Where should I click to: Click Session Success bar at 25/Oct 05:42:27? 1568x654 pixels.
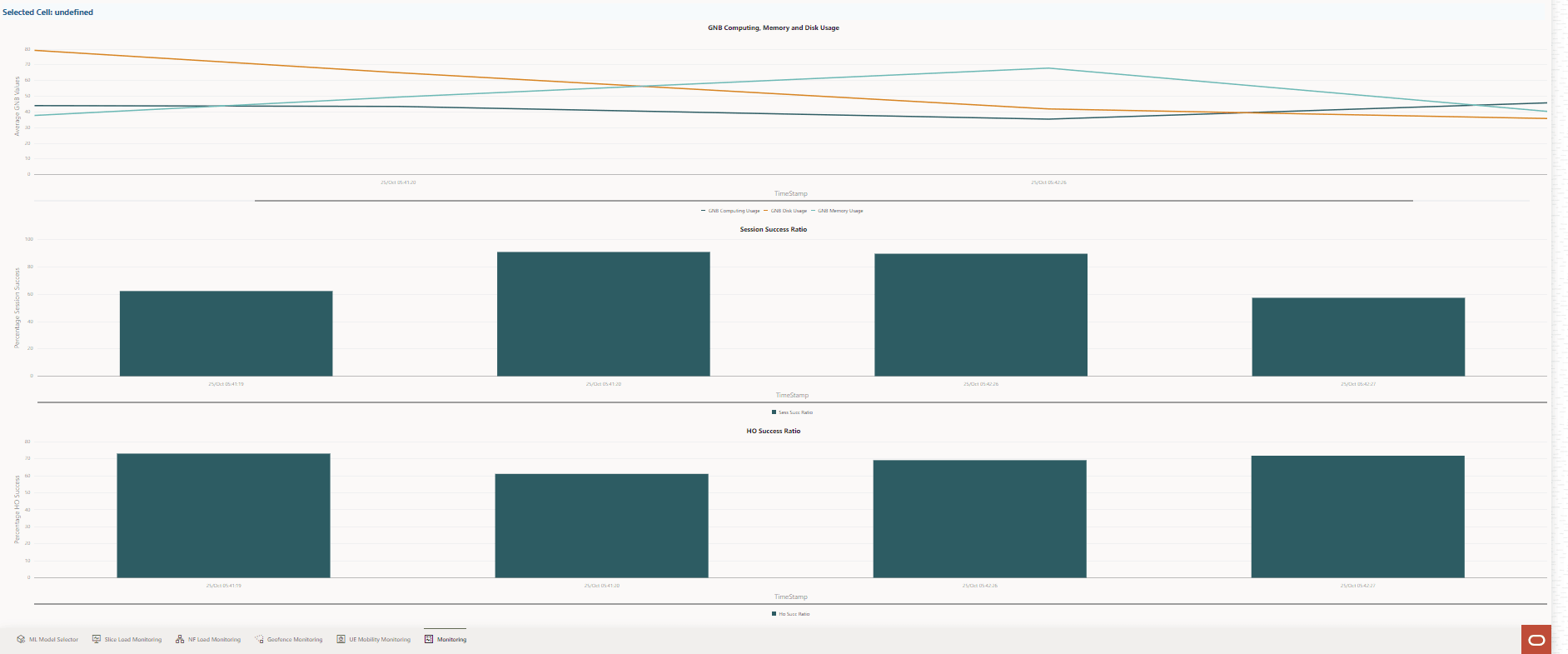tap(1358, 337)
